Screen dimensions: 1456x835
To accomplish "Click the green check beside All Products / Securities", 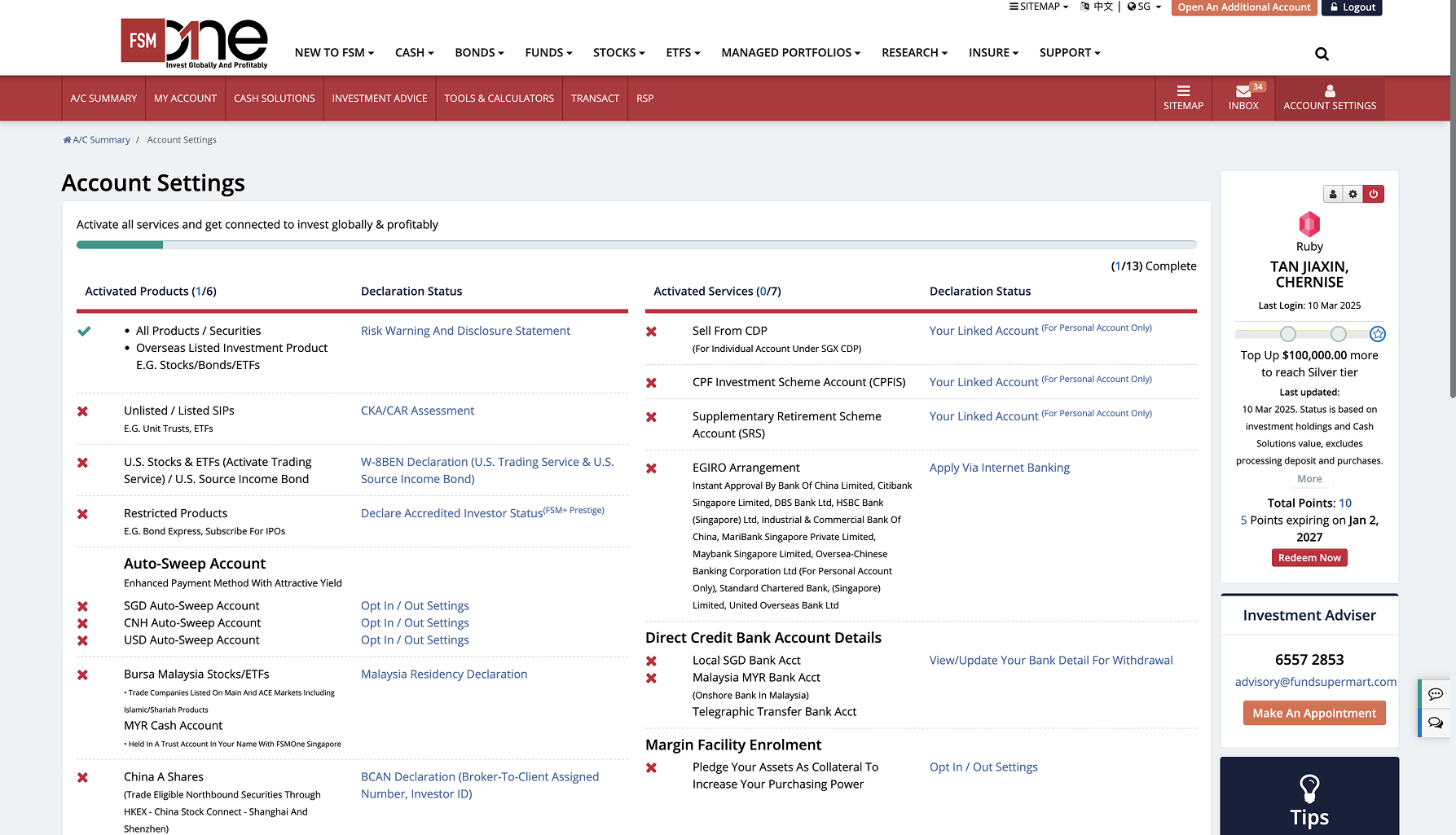I will (84, 331).
